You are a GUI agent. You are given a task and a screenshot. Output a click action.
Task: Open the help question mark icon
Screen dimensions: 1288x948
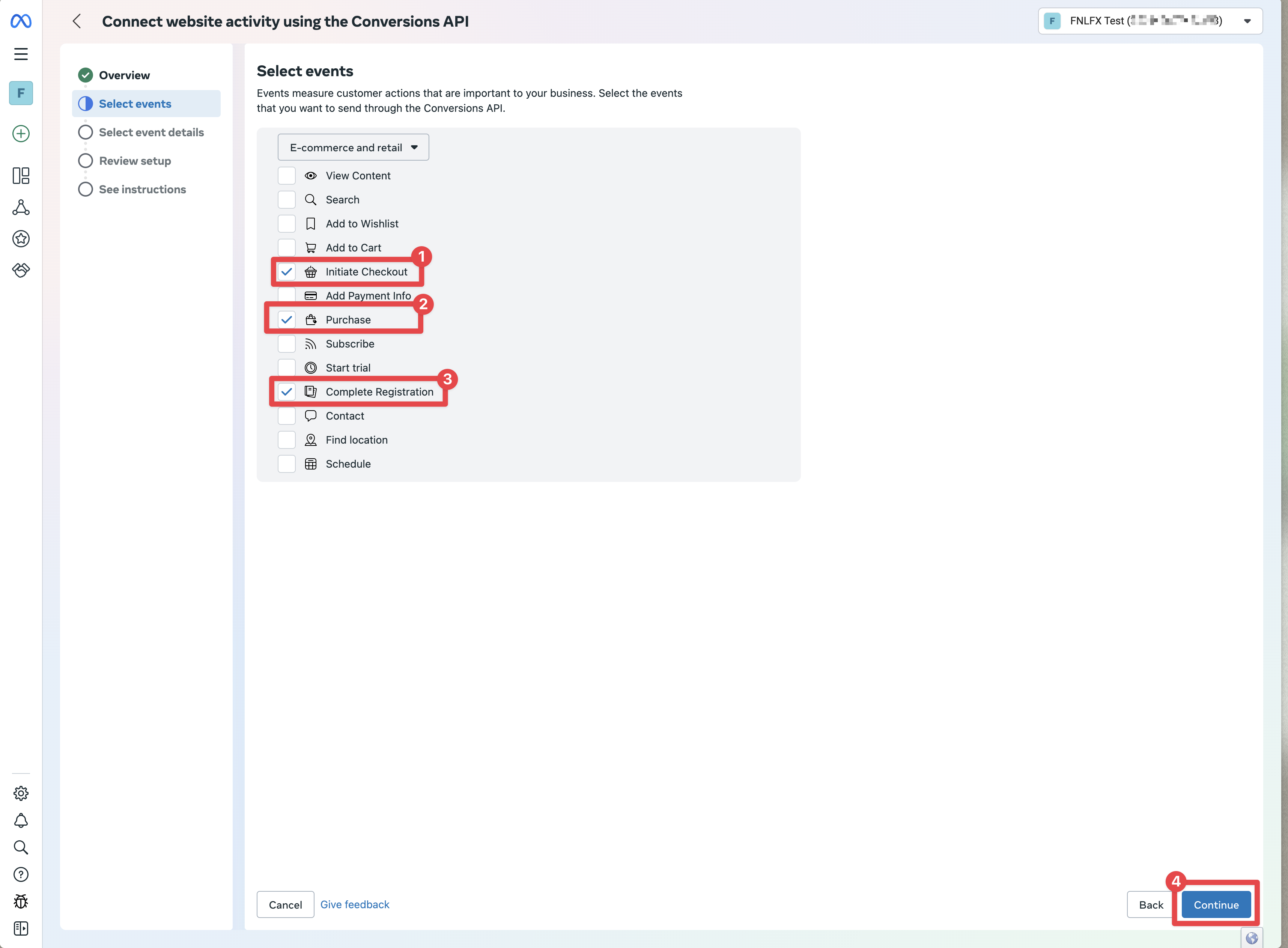pyautogui.click(x=21, y=874)
